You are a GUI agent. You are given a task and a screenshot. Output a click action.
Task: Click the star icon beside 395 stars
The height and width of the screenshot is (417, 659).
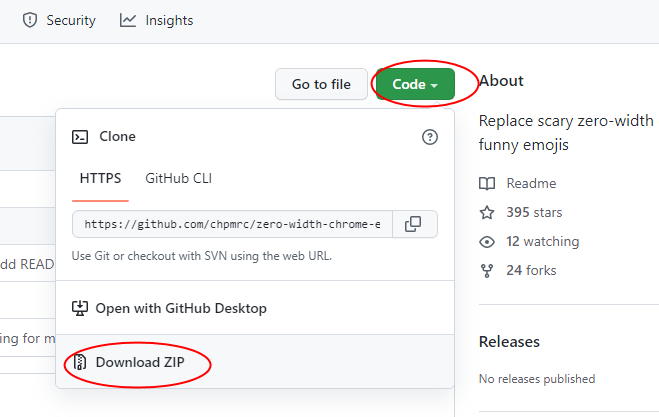(x=487, y=212)
